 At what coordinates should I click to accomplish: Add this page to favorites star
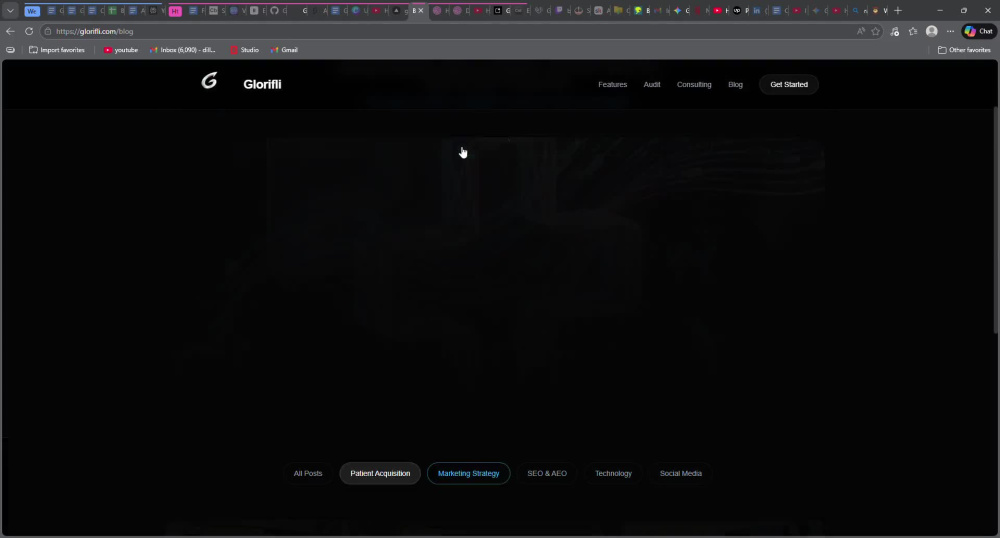tap(876, 31)
